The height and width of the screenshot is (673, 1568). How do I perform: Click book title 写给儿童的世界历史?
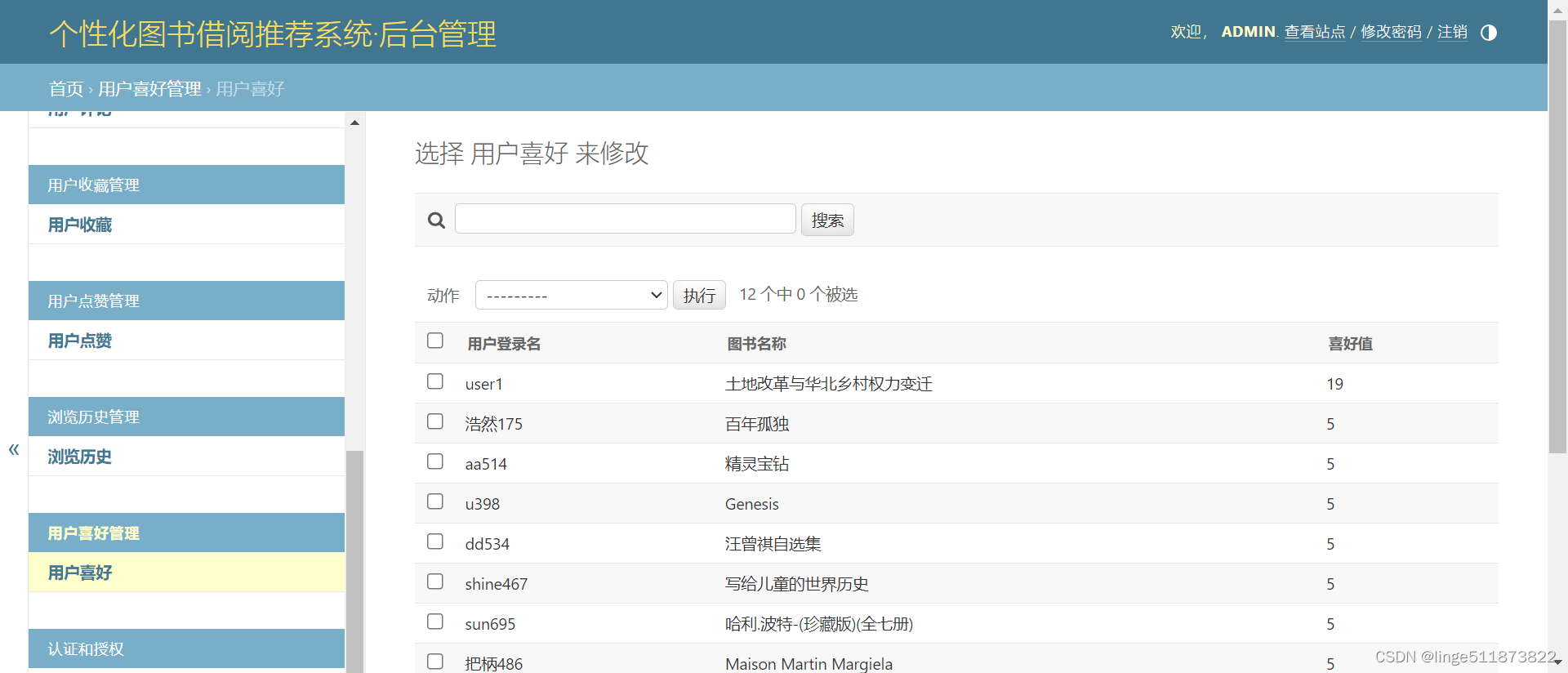pos(797,584)
